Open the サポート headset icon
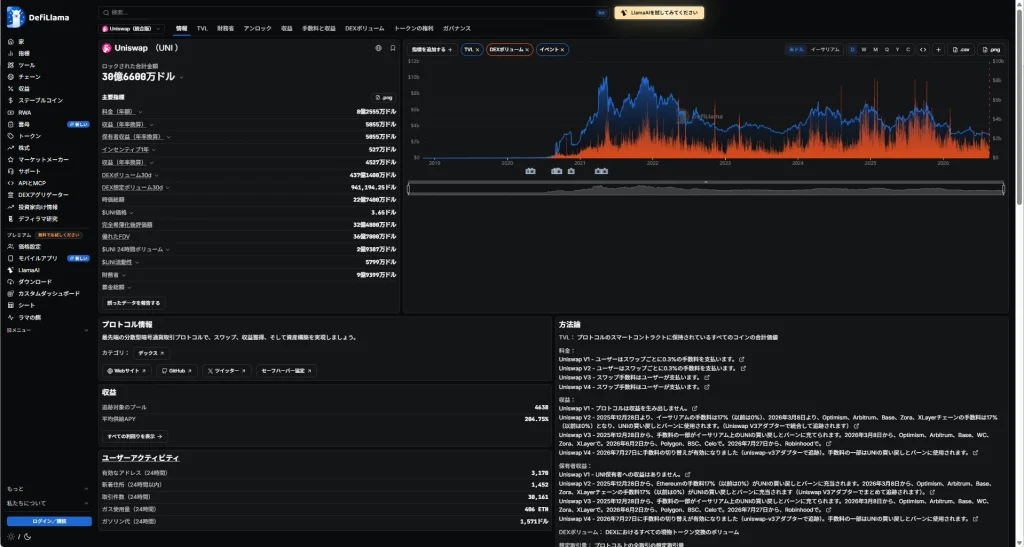 pyautogui.click(x=10, y=171)
